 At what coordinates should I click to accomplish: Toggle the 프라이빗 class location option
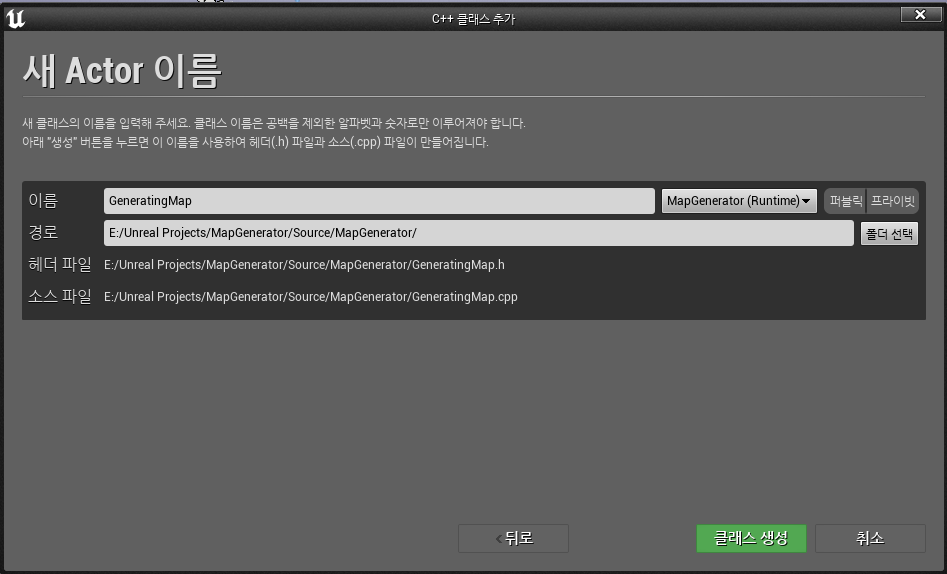[893, 201]
